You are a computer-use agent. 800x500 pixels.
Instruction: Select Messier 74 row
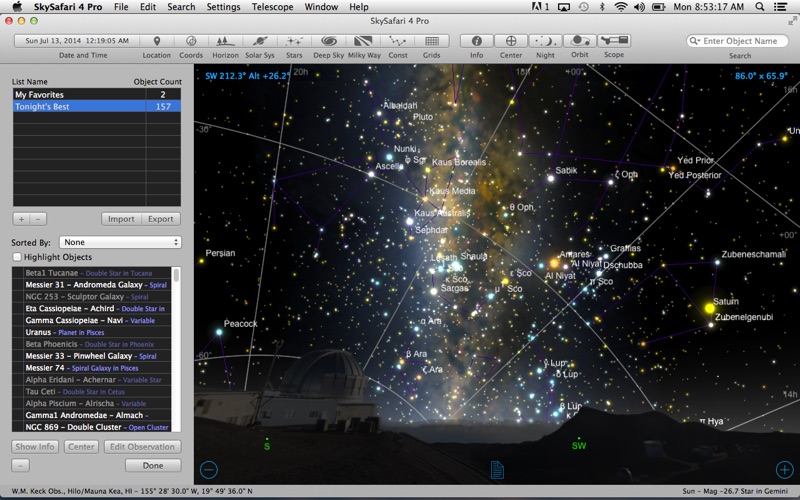click(x=92, y=368)
